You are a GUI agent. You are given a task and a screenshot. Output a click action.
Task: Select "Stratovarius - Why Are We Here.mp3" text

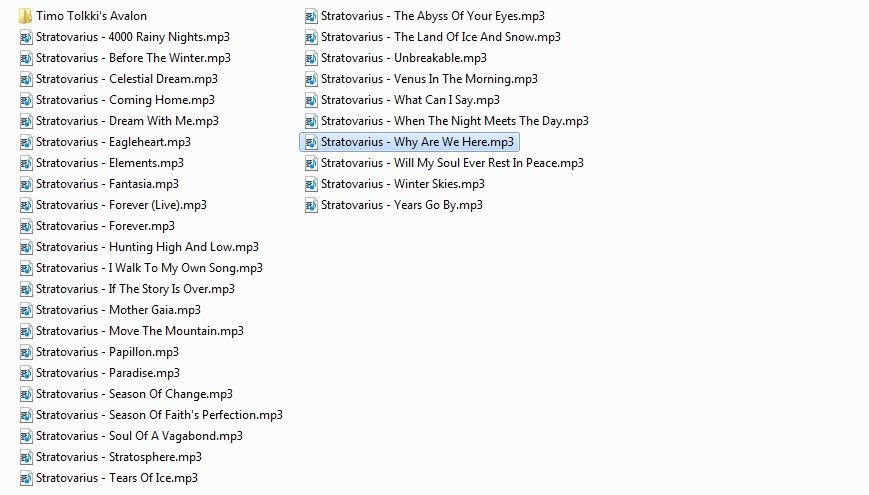click(x=417, y=142)
